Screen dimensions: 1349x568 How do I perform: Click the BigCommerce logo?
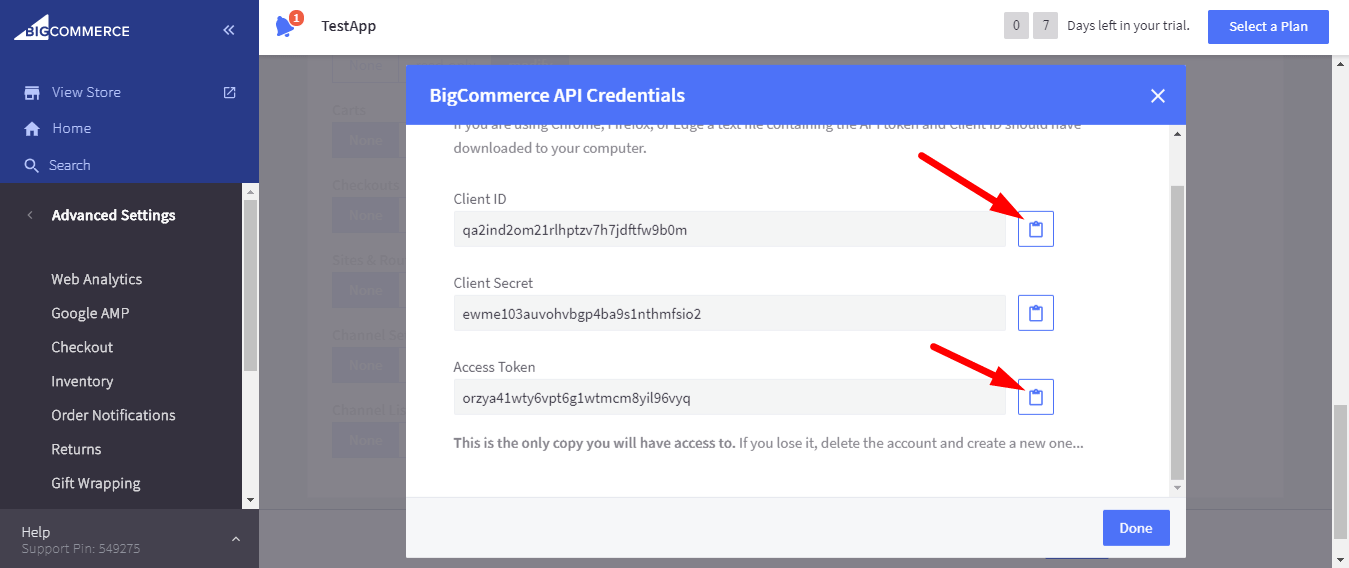(x=72, y=28)
